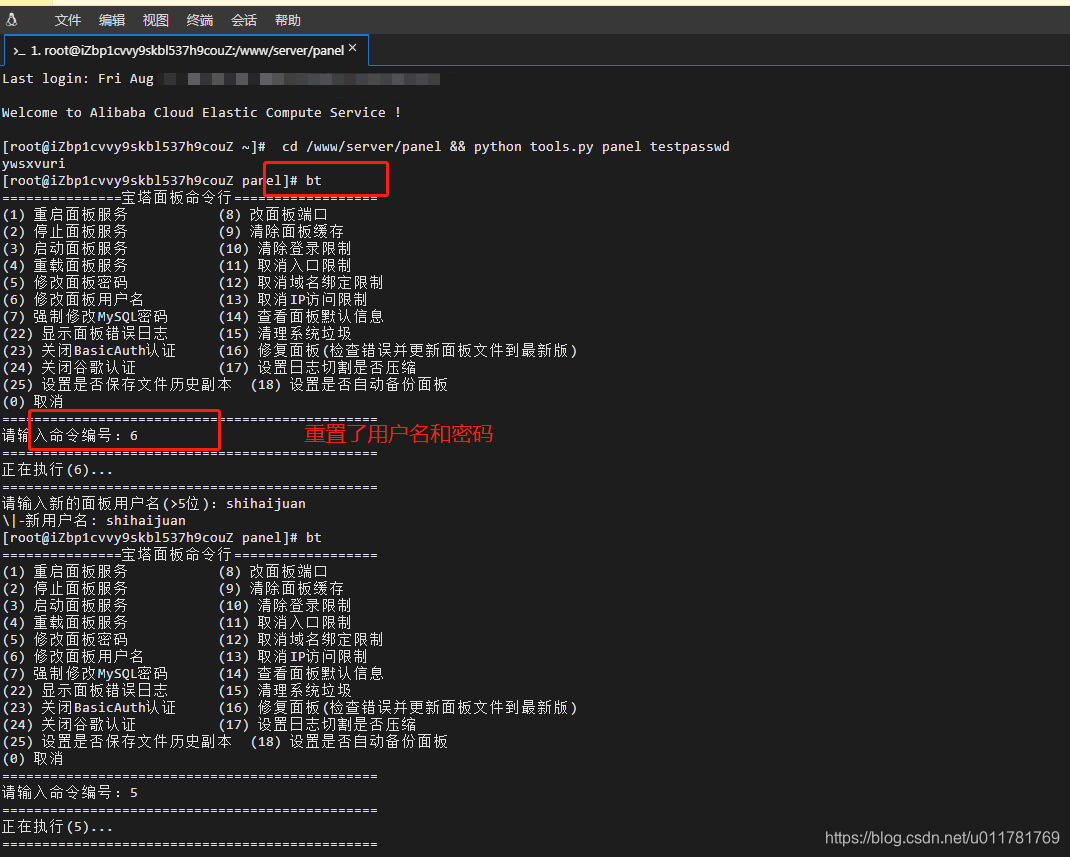Click the first (8) 改面板端口 entry
This screenshot has width=1070, height=857.
coord(273,215)
